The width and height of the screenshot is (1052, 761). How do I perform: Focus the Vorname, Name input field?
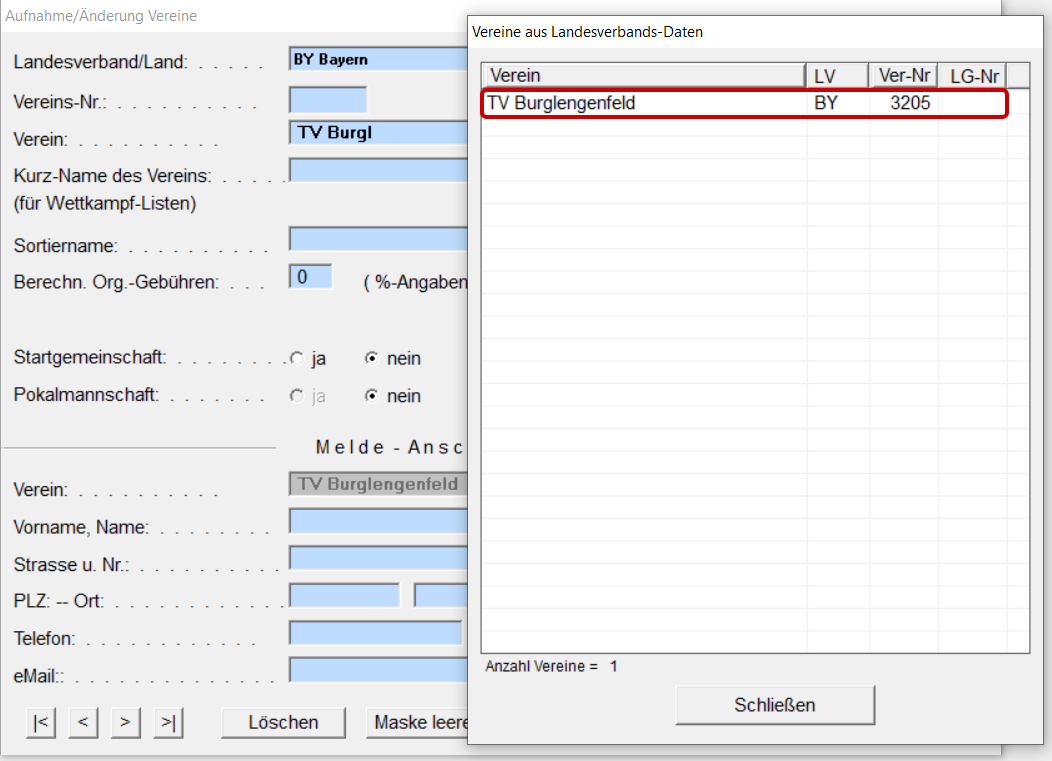(378, 521)
